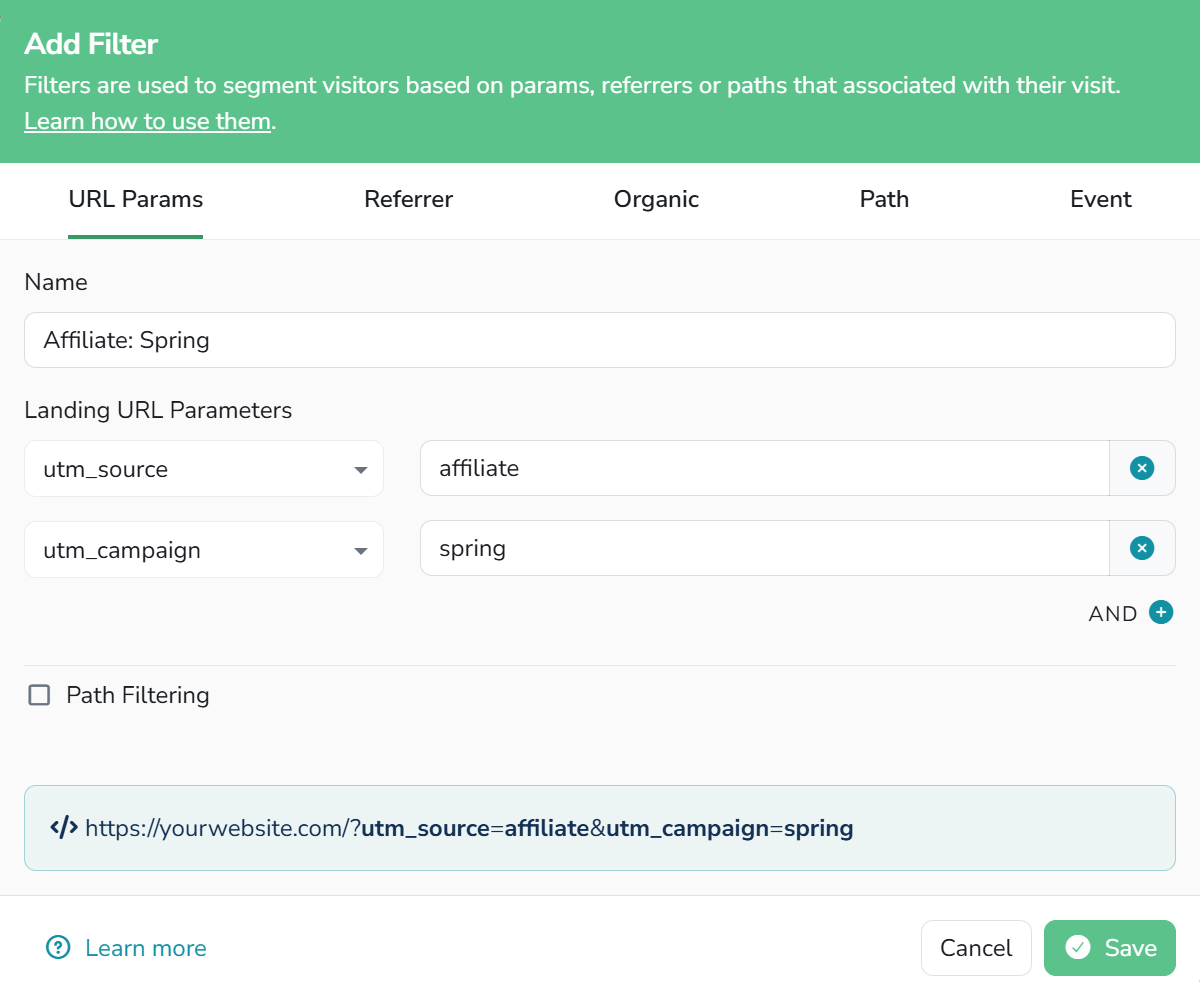Click the question mark help icon
The height and width of the screenshot is (999, 1200).
[x=59, y=948]
